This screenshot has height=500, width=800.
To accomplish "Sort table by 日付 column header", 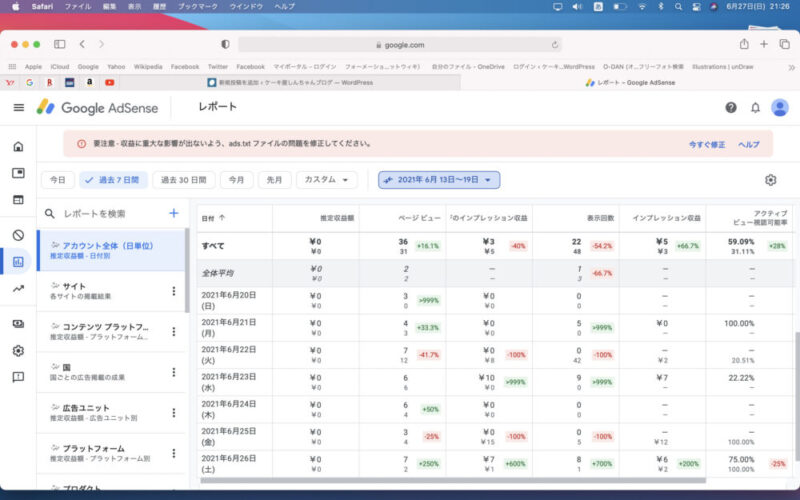I will tap(213, 218).
